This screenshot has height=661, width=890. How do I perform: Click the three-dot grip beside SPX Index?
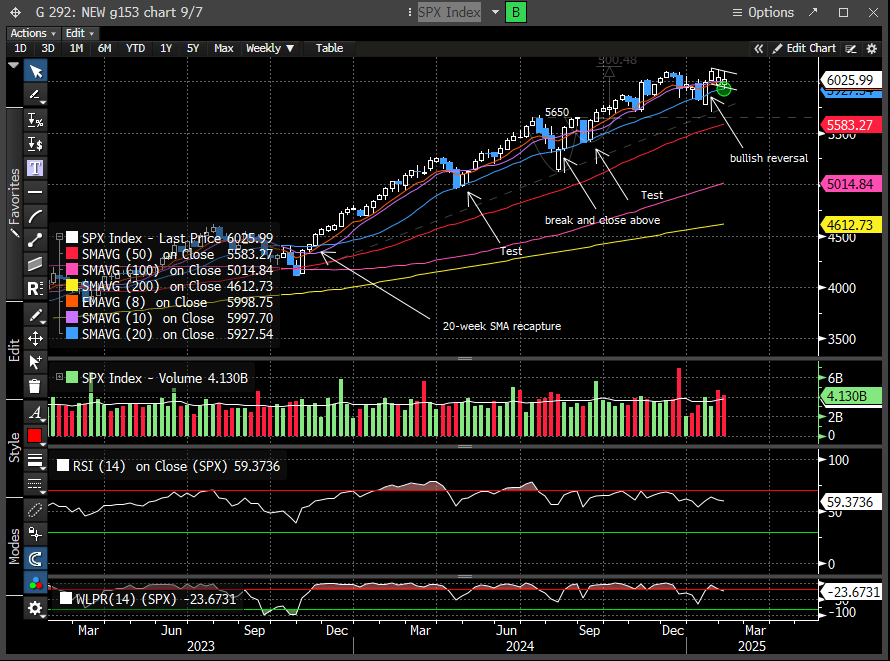[410, 12]
